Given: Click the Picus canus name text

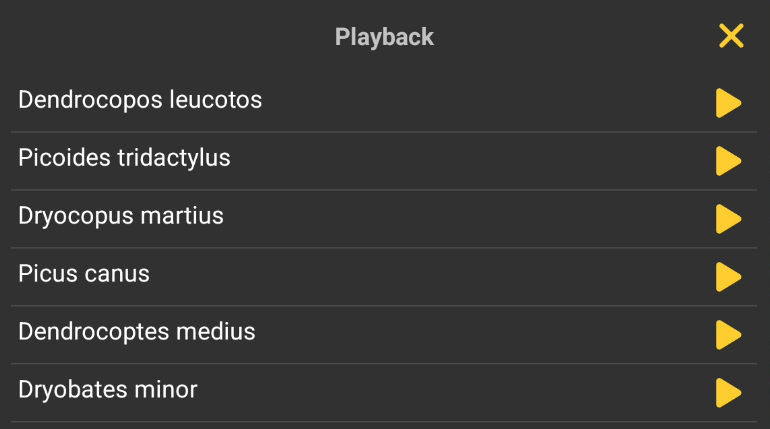Looking at the screenshot, I should point(84,274).
